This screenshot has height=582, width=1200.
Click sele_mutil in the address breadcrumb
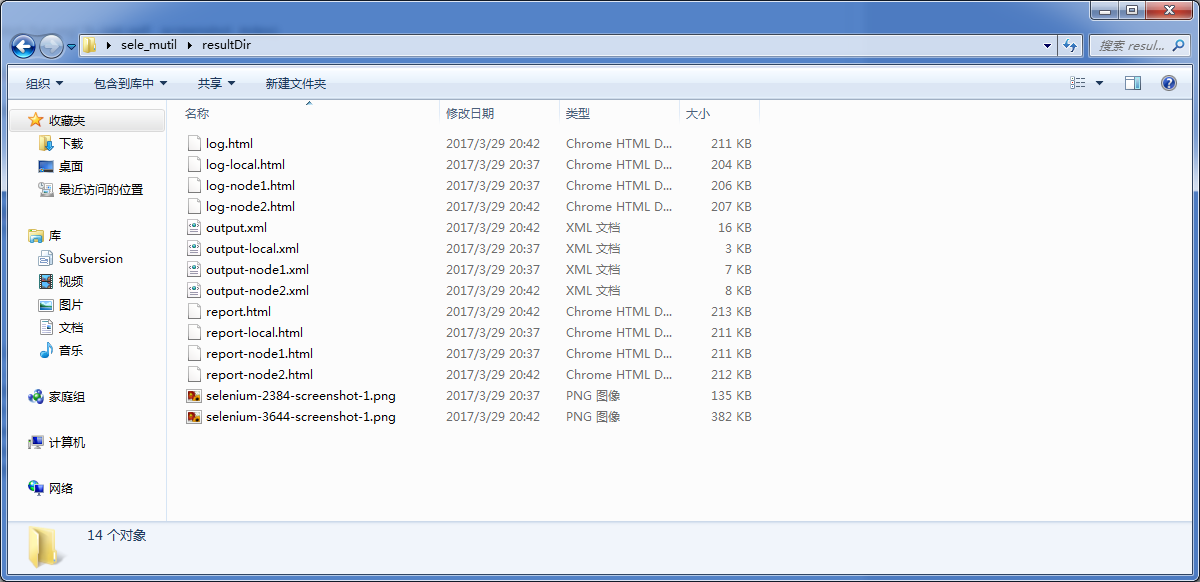148,46
